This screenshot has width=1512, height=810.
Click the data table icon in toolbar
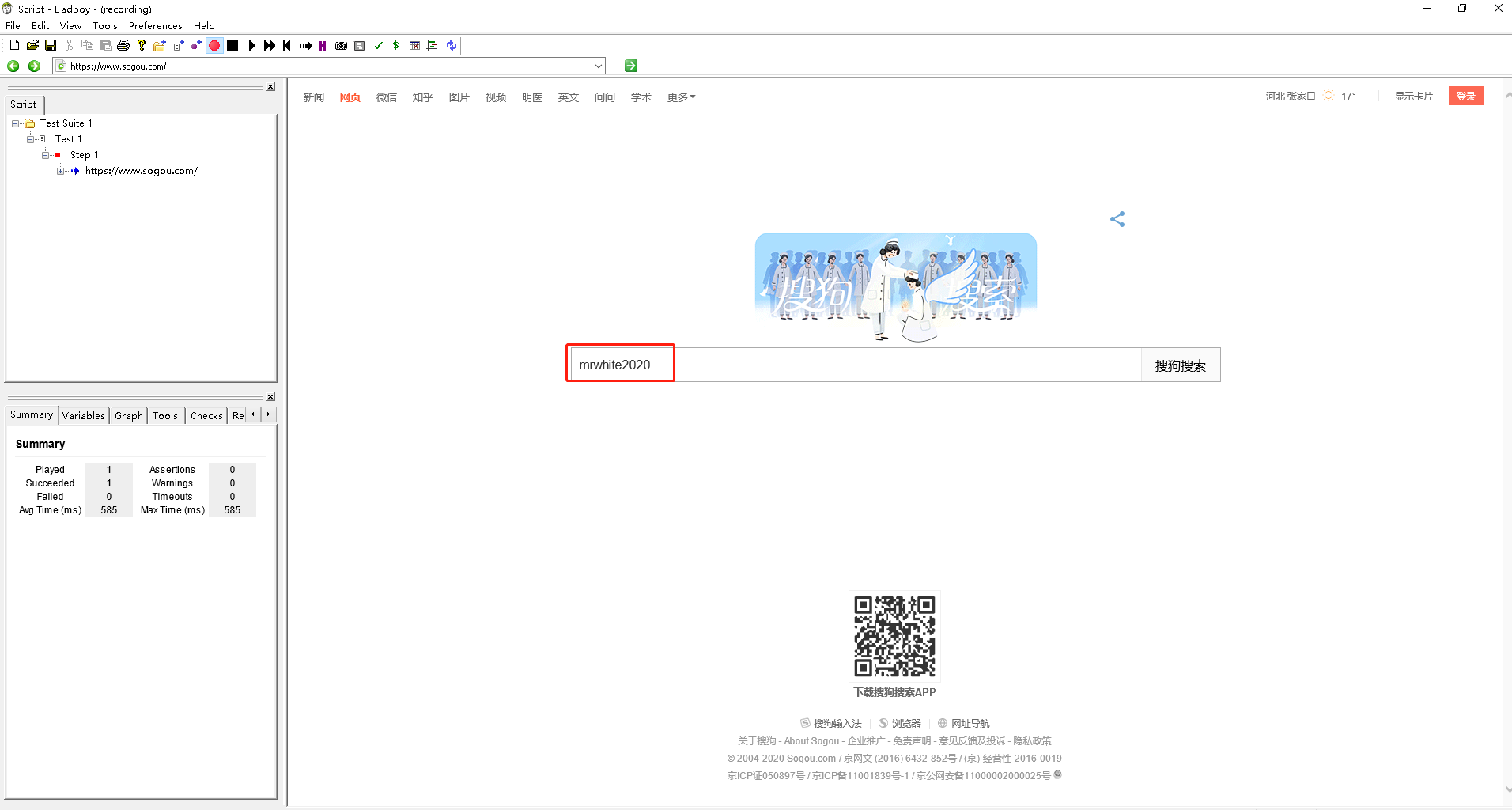(x=414, y=45)
